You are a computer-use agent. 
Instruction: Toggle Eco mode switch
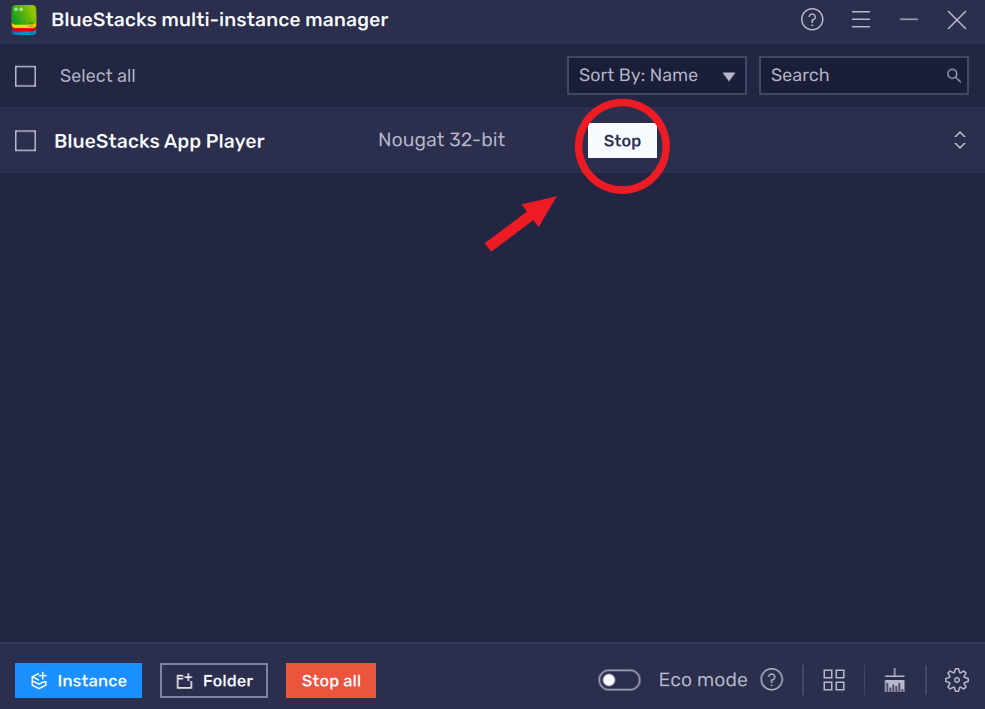(x=619, y=680)
